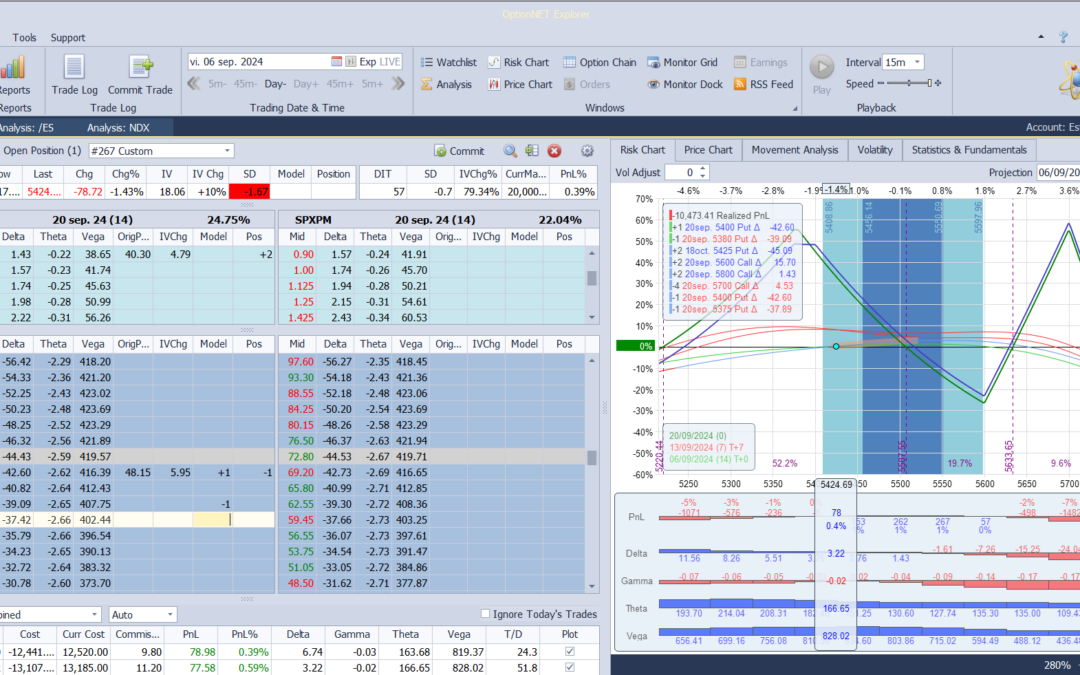Open position settings gear icon
This screenshot has width=1080, height=675.
[x=587, y=151]
